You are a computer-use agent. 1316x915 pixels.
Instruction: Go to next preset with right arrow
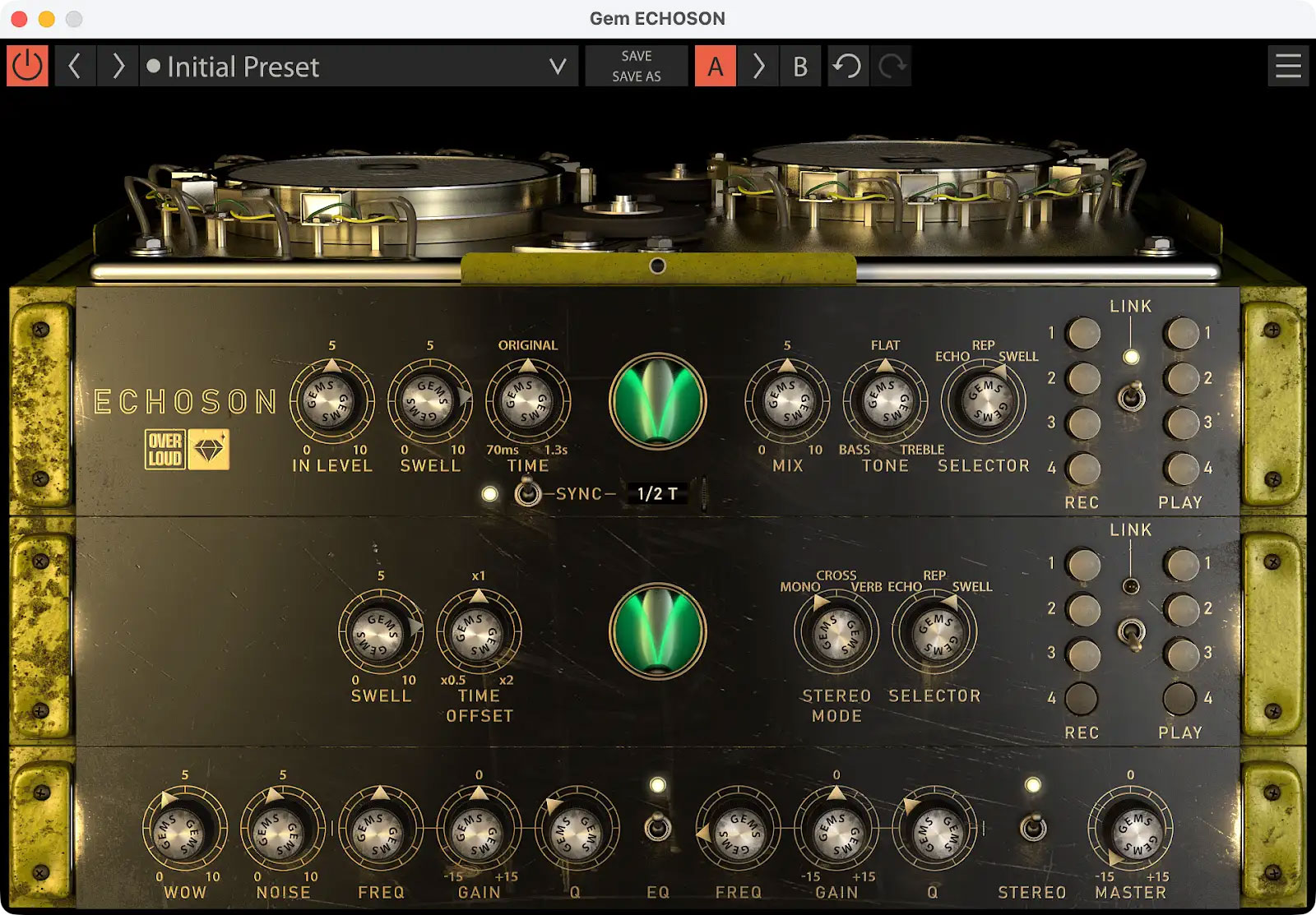(x=118, y=66)
